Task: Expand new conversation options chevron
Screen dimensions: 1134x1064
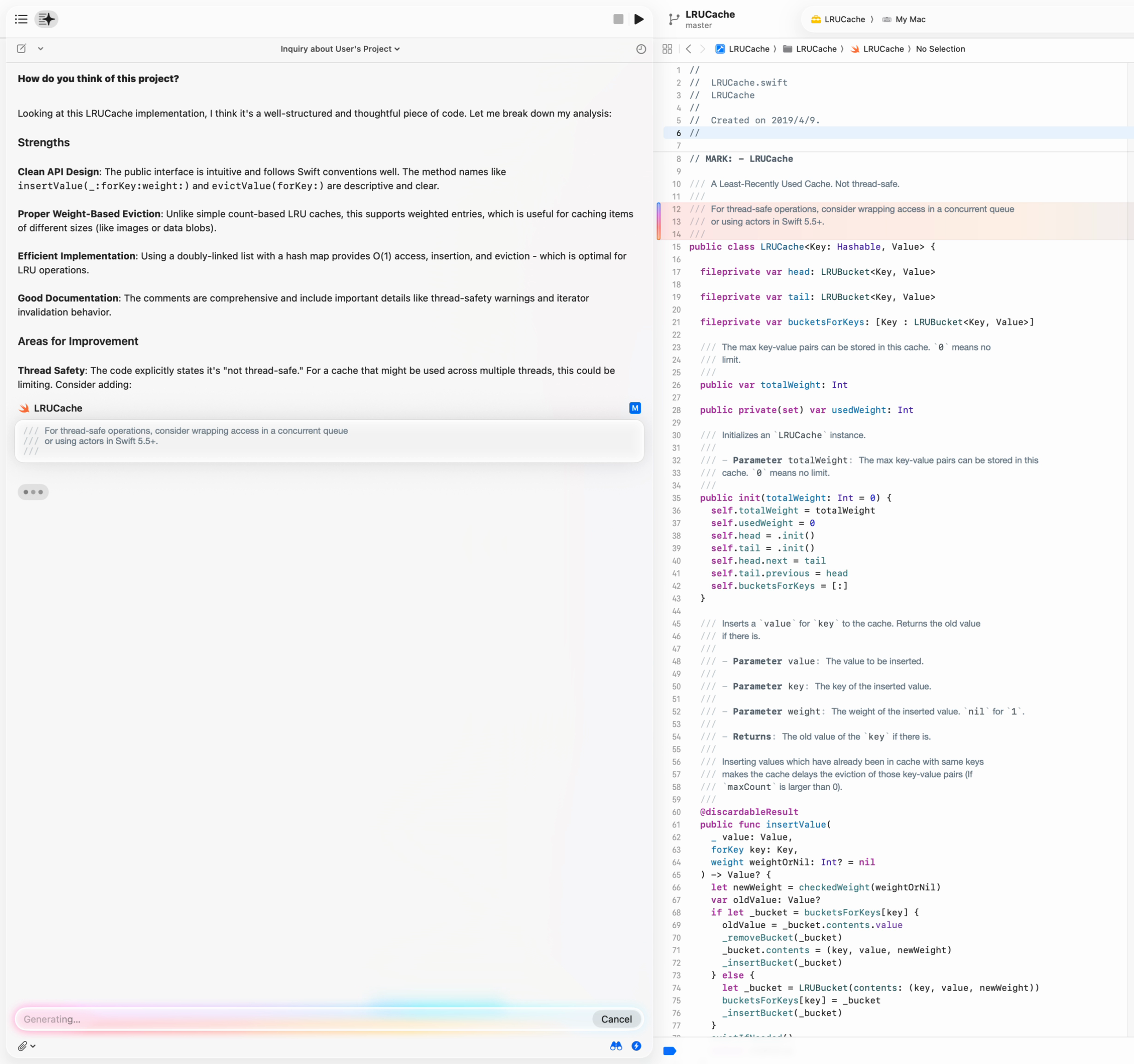Action: 41,48
